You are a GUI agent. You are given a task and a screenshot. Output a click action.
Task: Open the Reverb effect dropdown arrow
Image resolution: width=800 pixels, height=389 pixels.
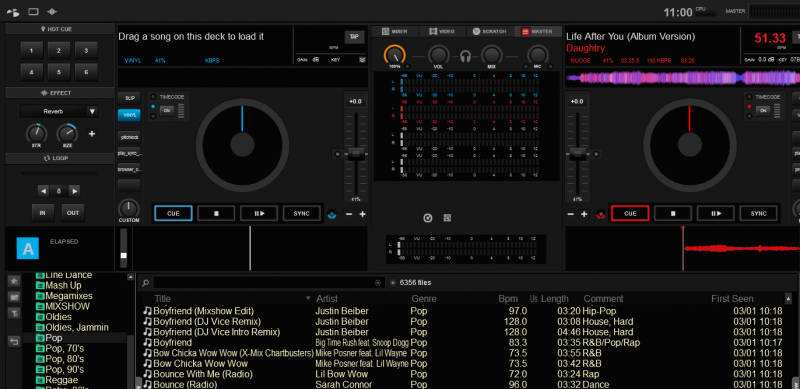(92, 111)
